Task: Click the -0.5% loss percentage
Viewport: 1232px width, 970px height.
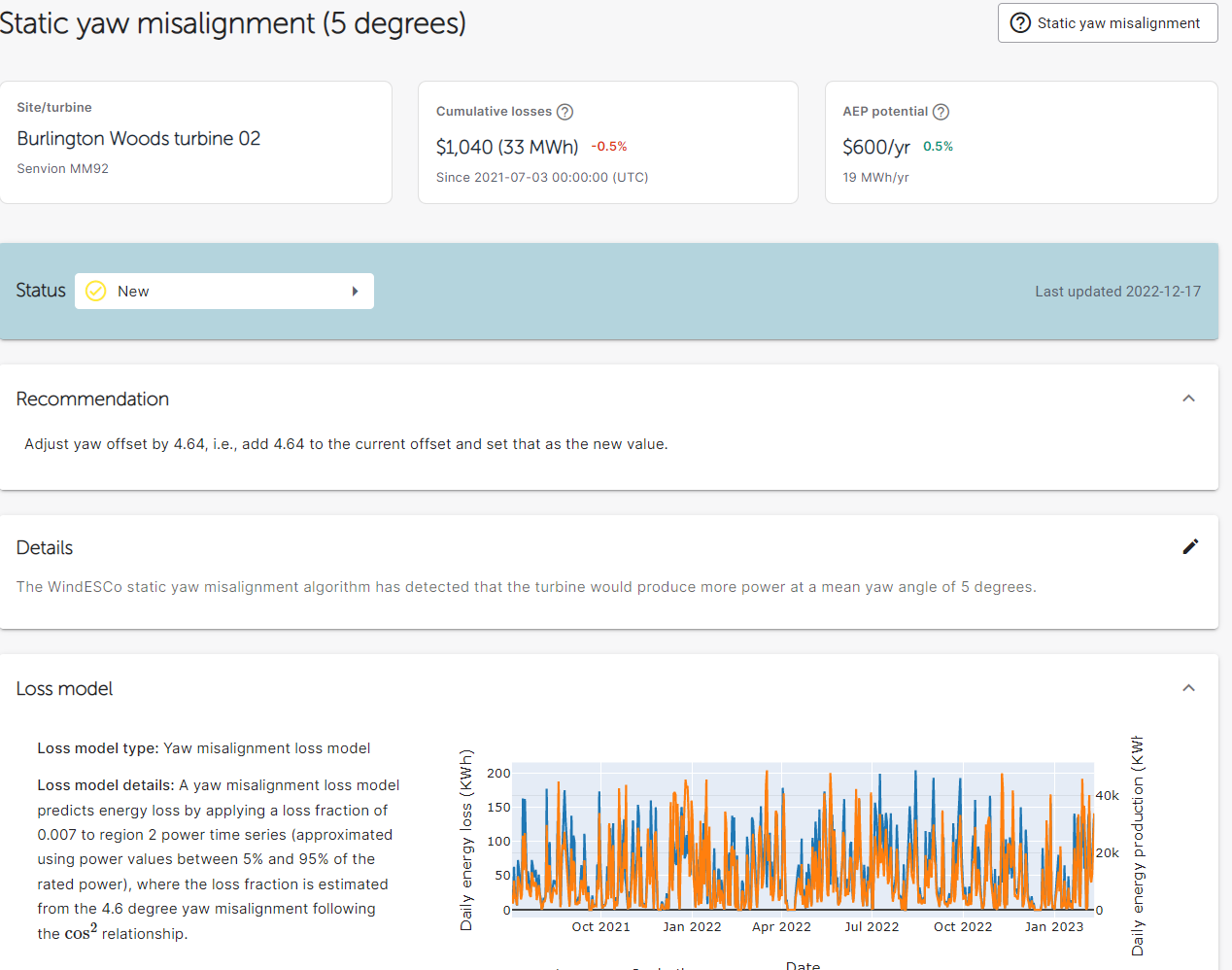Action: click(609, 146)
